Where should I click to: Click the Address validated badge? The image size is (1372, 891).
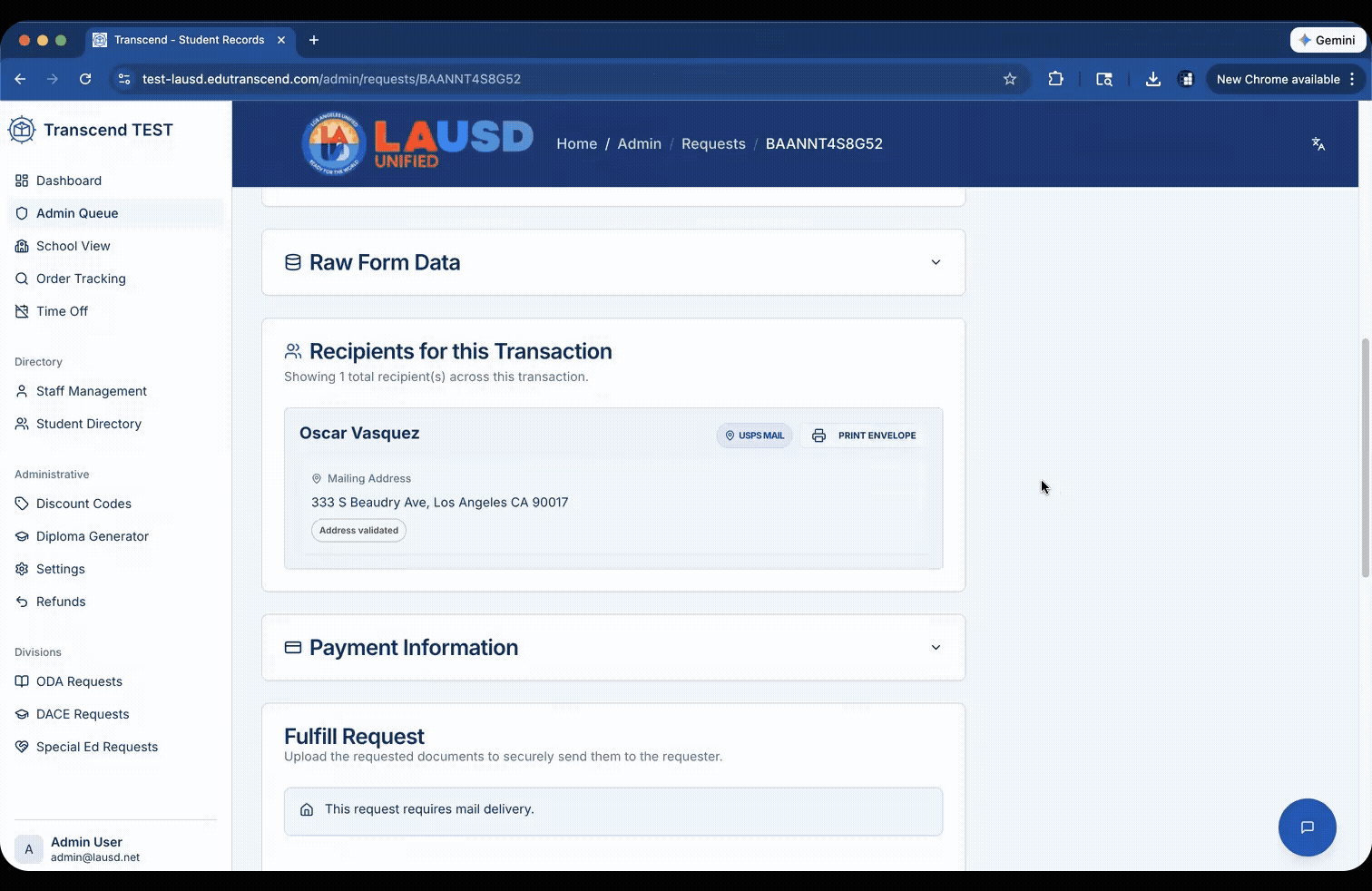coord(358,531)
